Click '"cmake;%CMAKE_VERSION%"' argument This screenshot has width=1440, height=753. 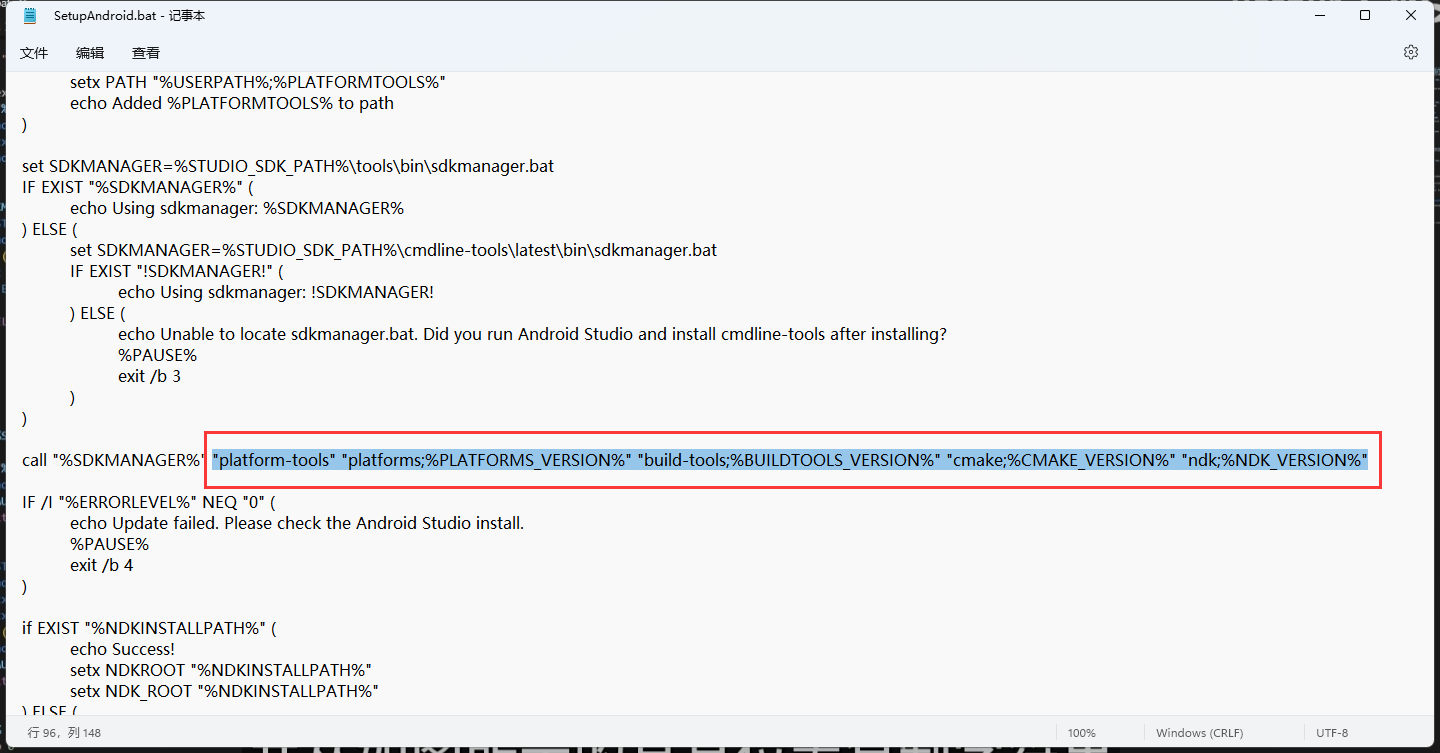[x=1062, y=460]
